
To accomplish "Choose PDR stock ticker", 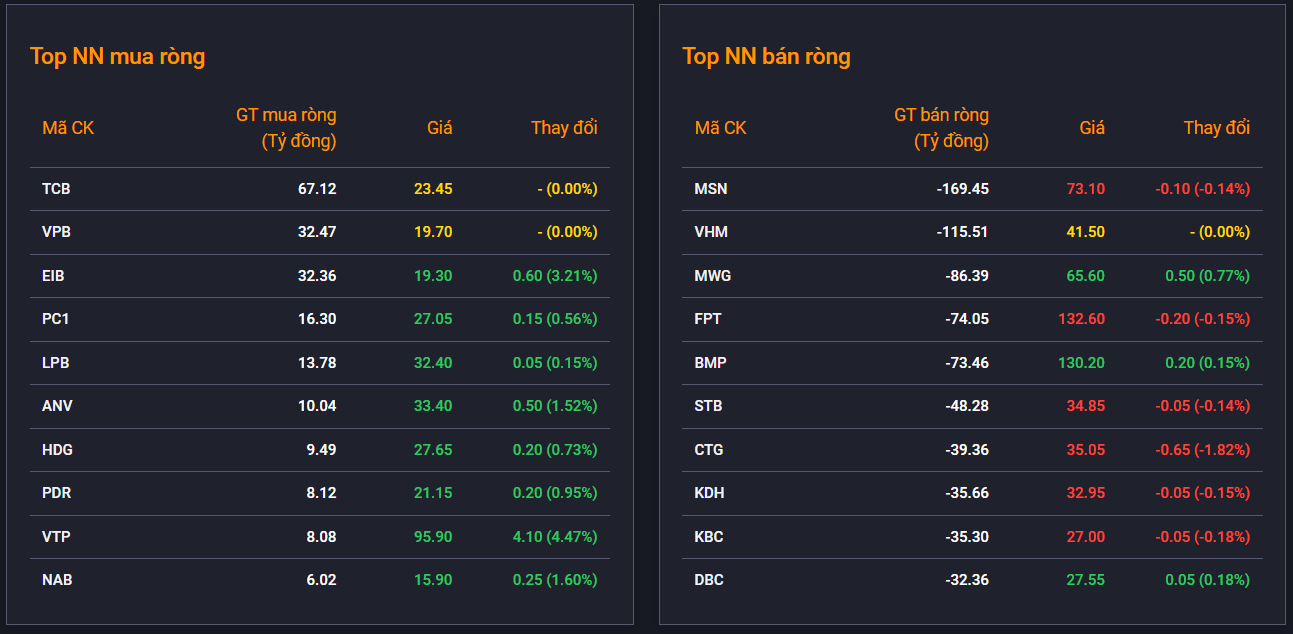I will (57, 493).
